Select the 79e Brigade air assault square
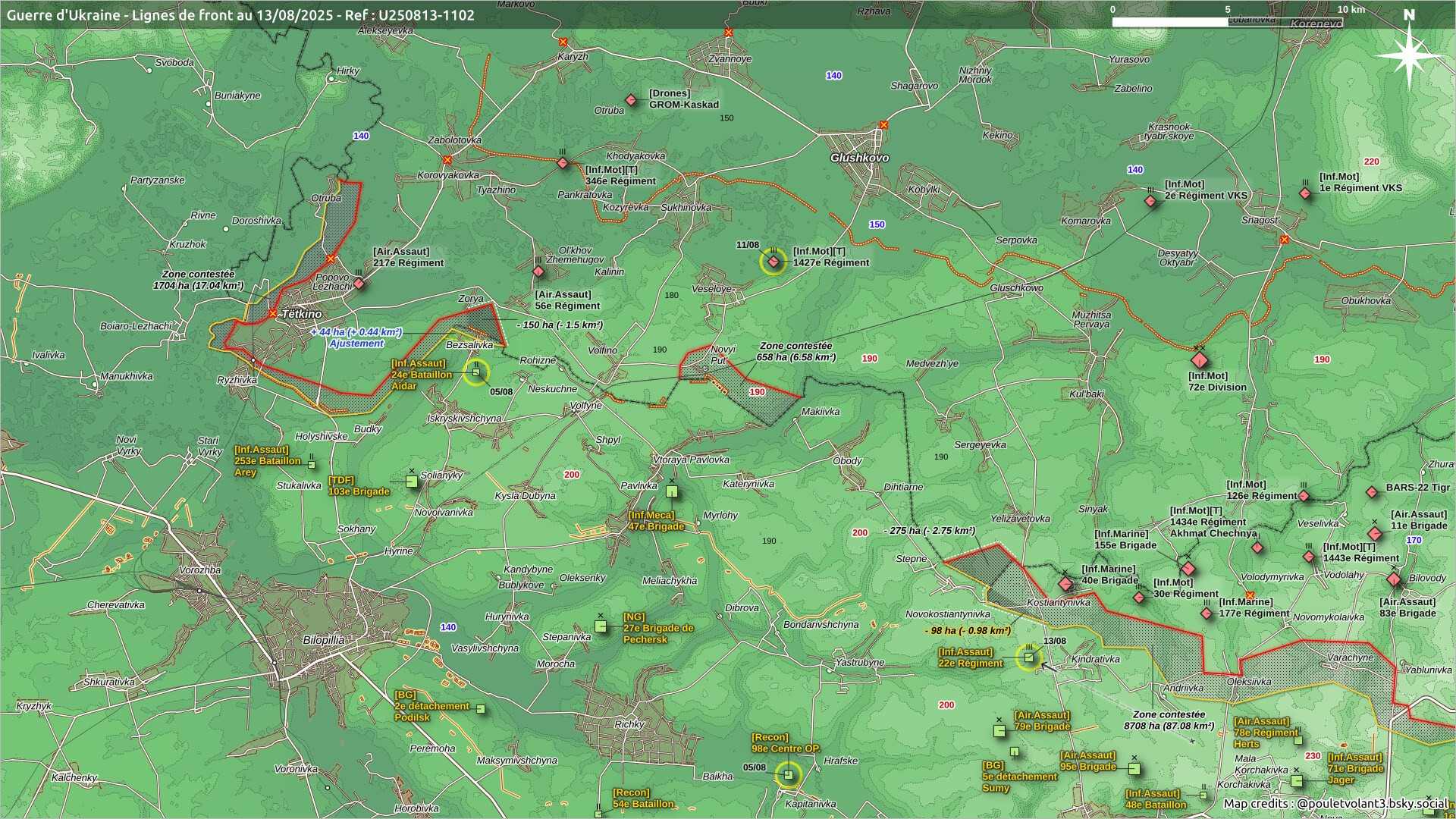Image resolution: width=1456 pixels, height=819 pixels. [999, 730]
